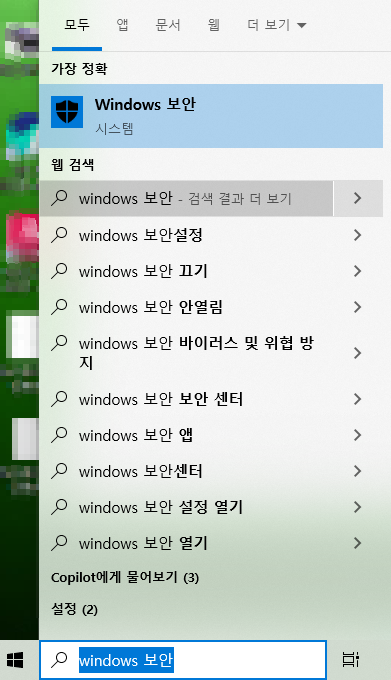Screen dimensions: 391x680
Task: Expand Copilot에게 물어보기 (3) section
Action: [x=125, y=577]
